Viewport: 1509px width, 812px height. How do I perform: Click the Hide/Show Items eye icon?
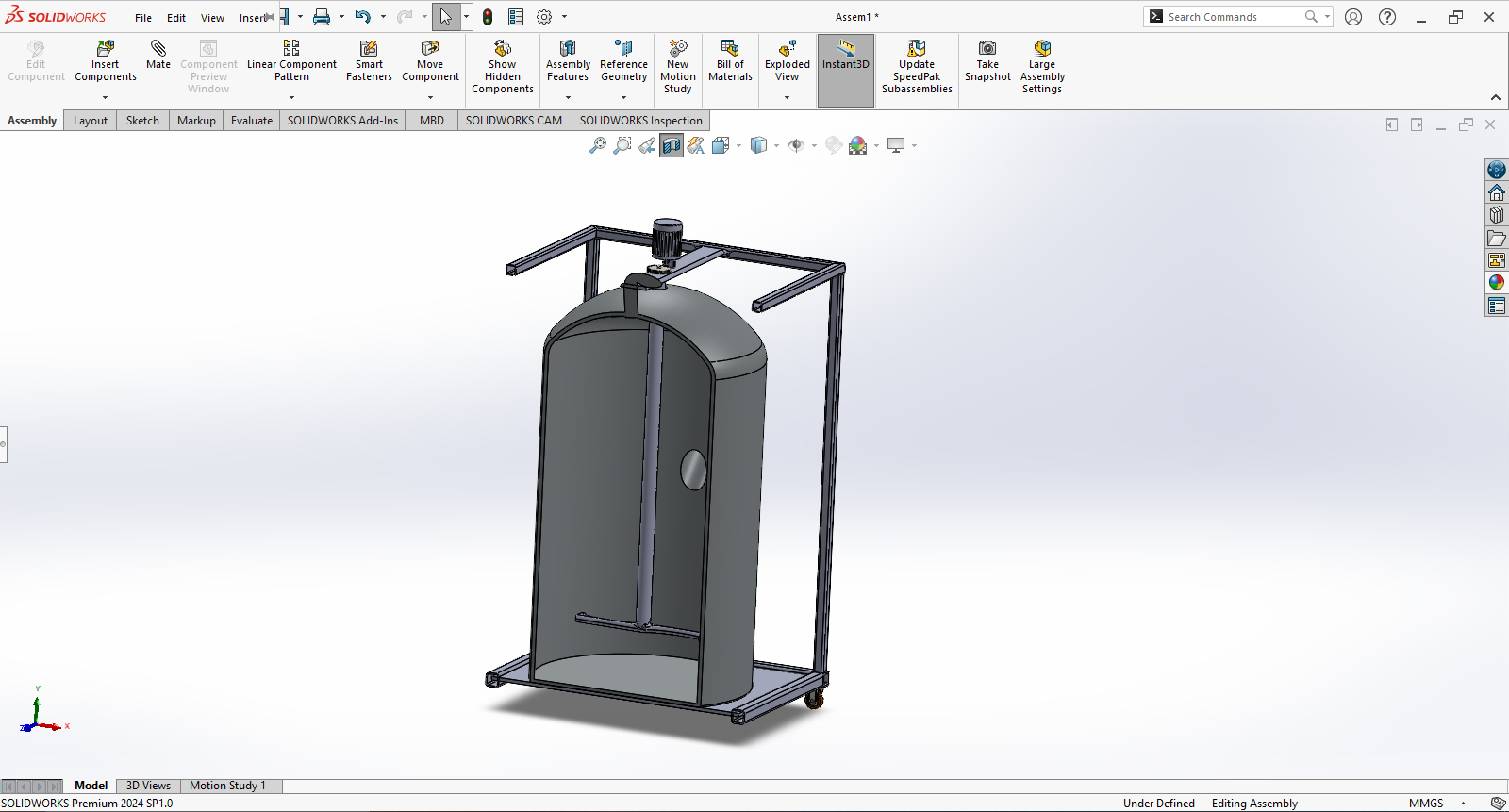(797, 145)
